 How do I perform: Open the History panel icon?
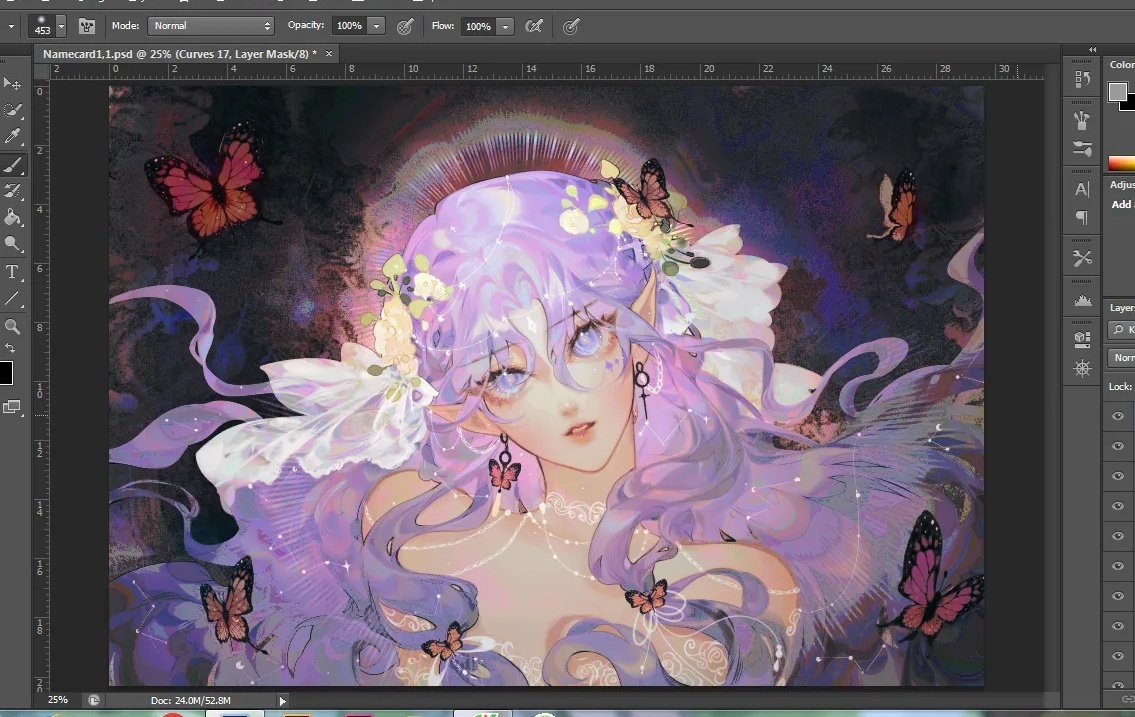pos(1082,79)
